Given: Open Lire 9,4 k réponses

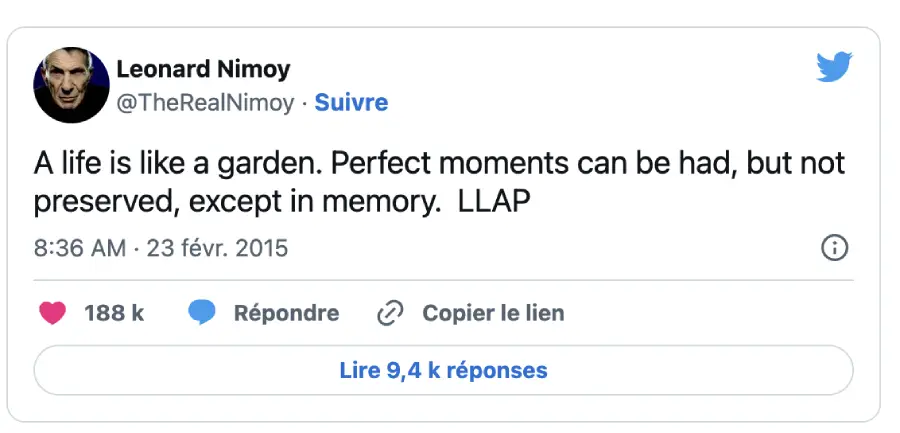Looking at the screenshot, I should coord(443,370).
